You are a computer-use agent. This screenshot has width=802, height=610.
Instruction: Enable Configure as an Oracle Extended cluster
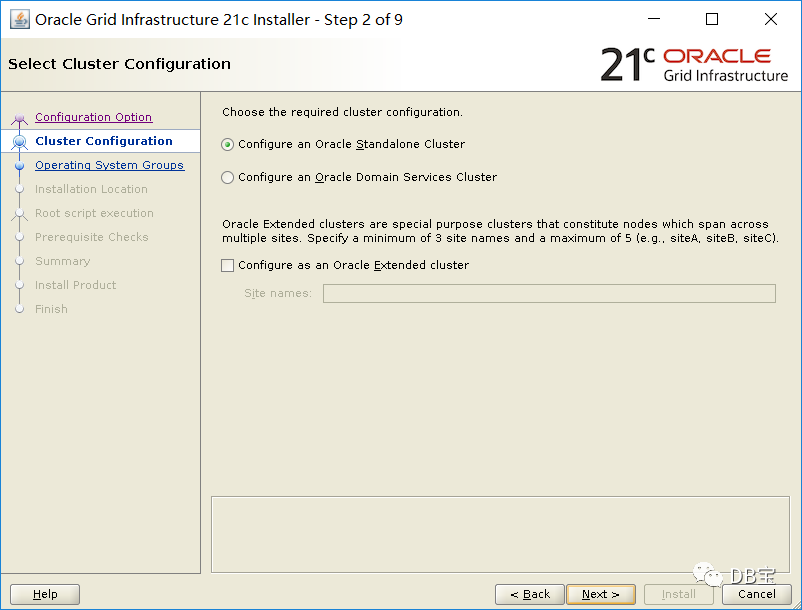345,265
